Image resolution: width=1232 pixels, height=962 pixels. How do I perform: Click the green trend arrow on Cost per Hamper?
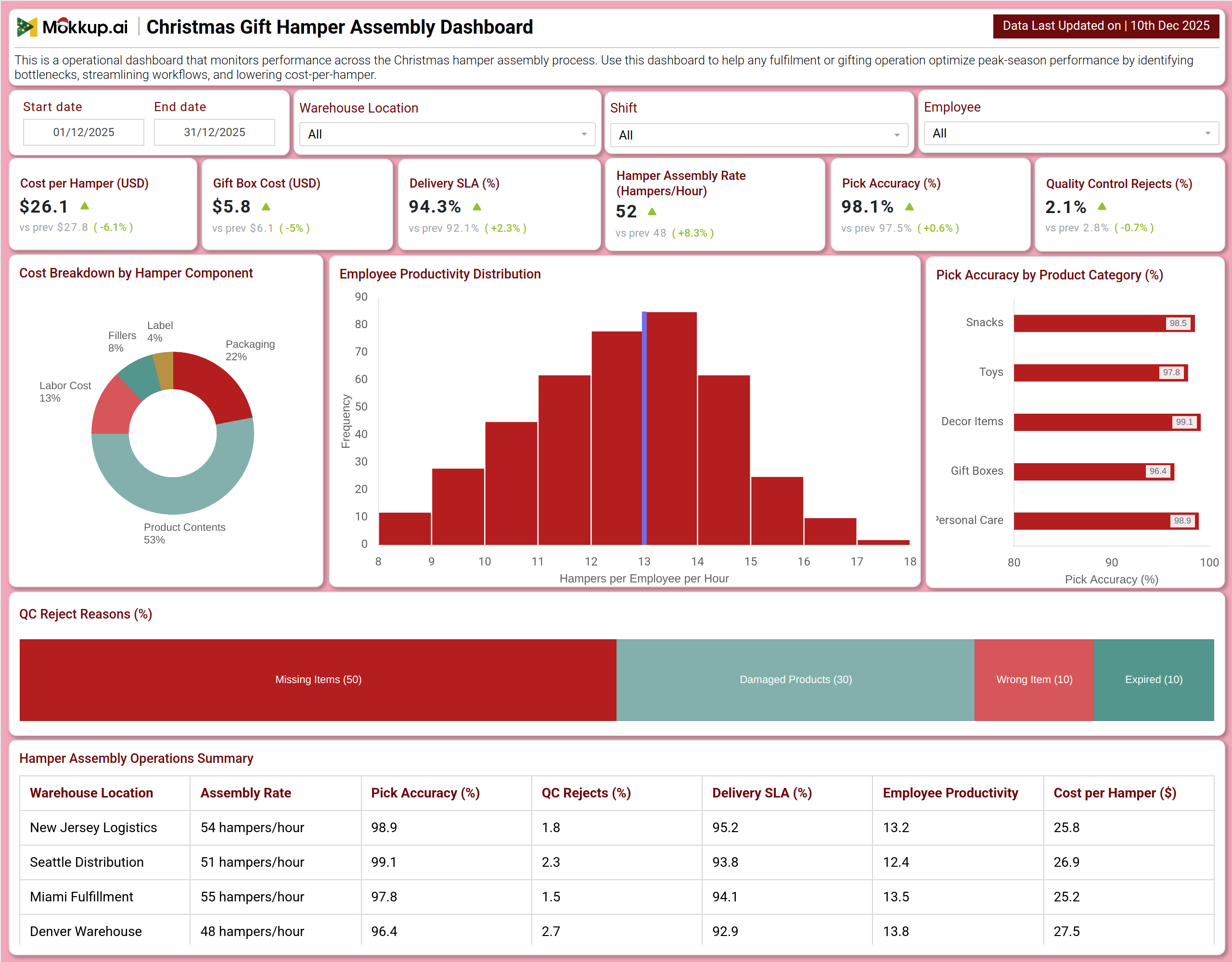(x=85, y=206)
